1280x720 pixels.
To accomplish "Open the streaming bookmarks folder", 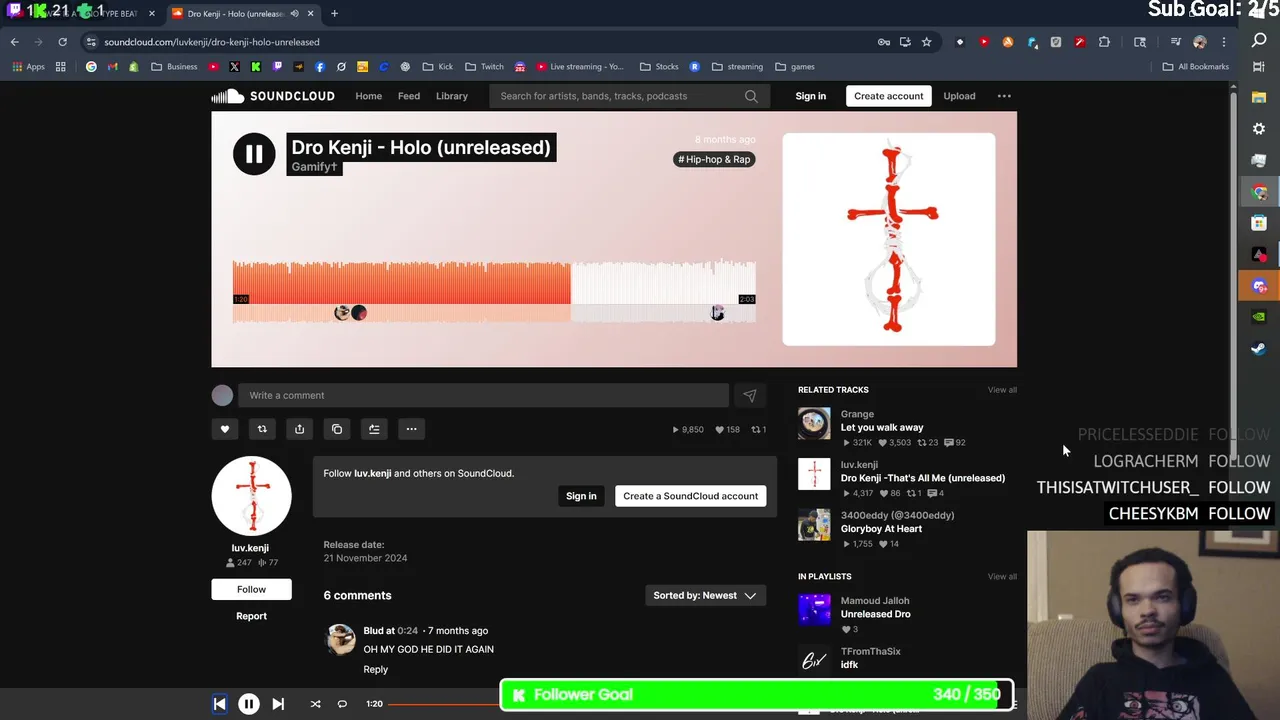I will [737, 67].
